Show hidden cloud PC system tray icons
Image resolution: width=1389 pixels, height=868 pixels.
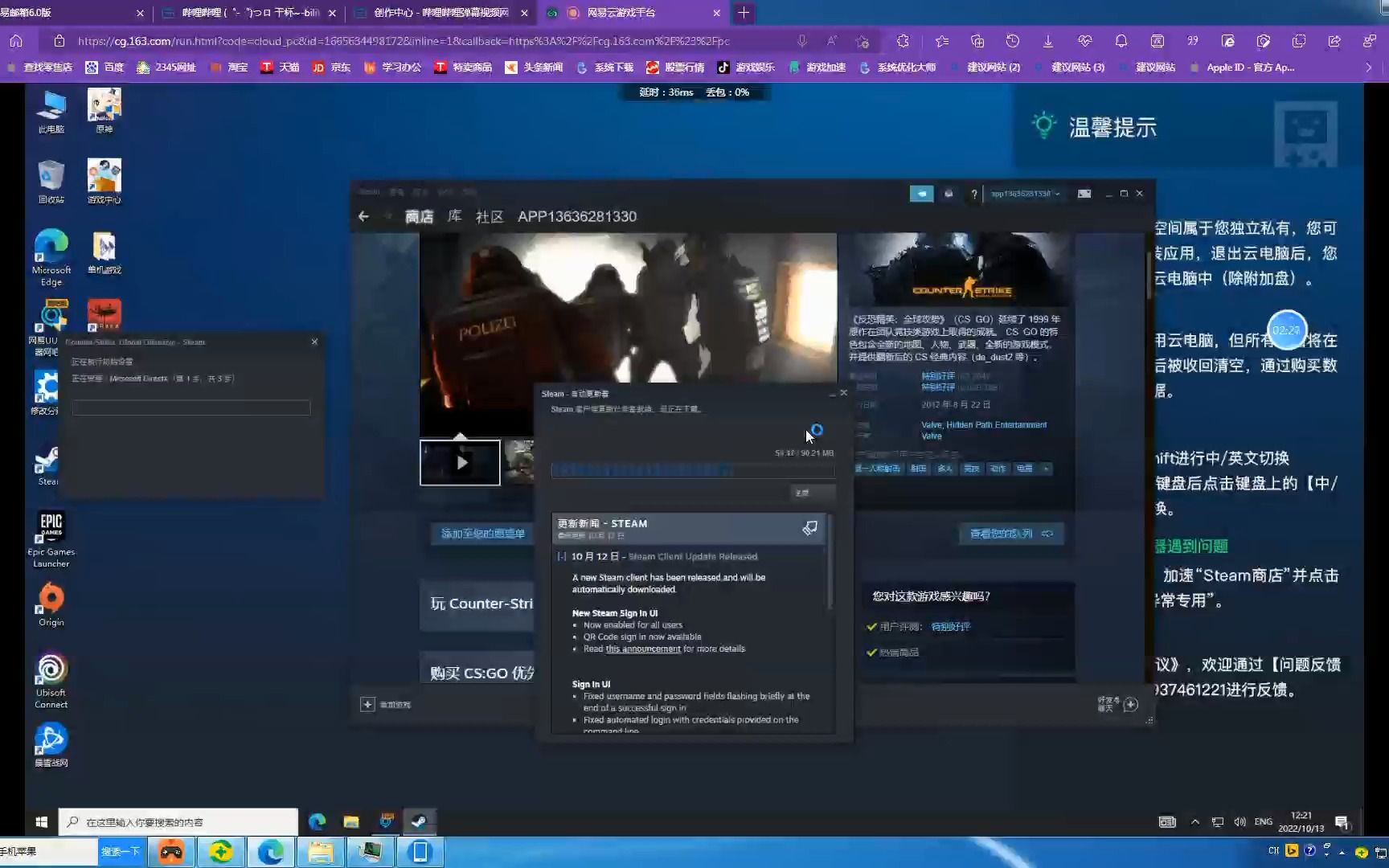pyautogui.click(x=1195, y=821)
